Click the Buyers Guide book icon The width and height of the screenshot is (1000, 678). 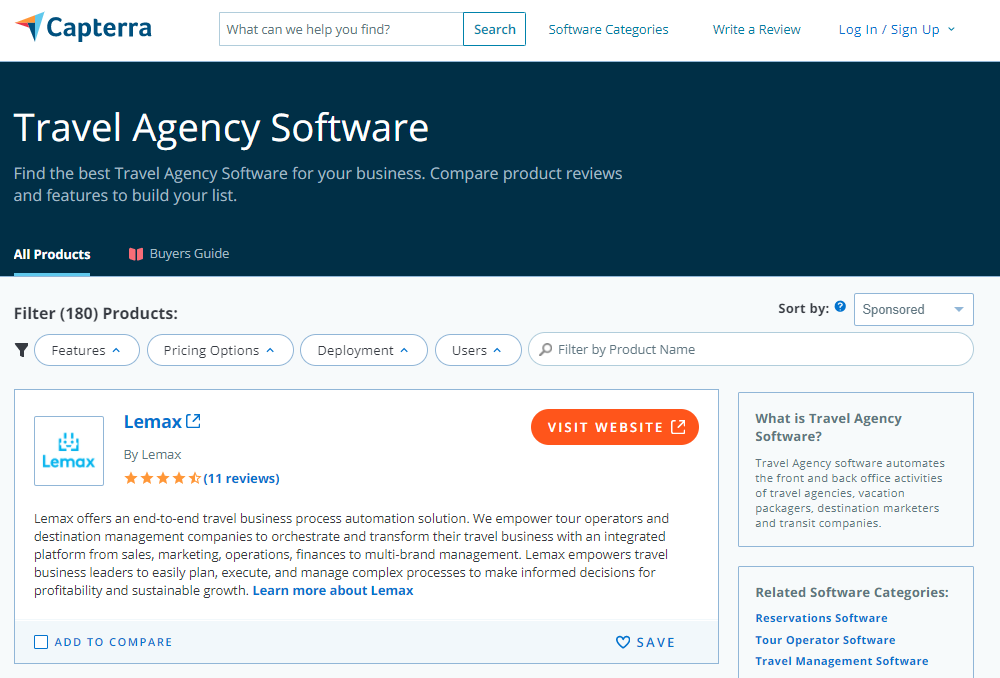point(135,254)
